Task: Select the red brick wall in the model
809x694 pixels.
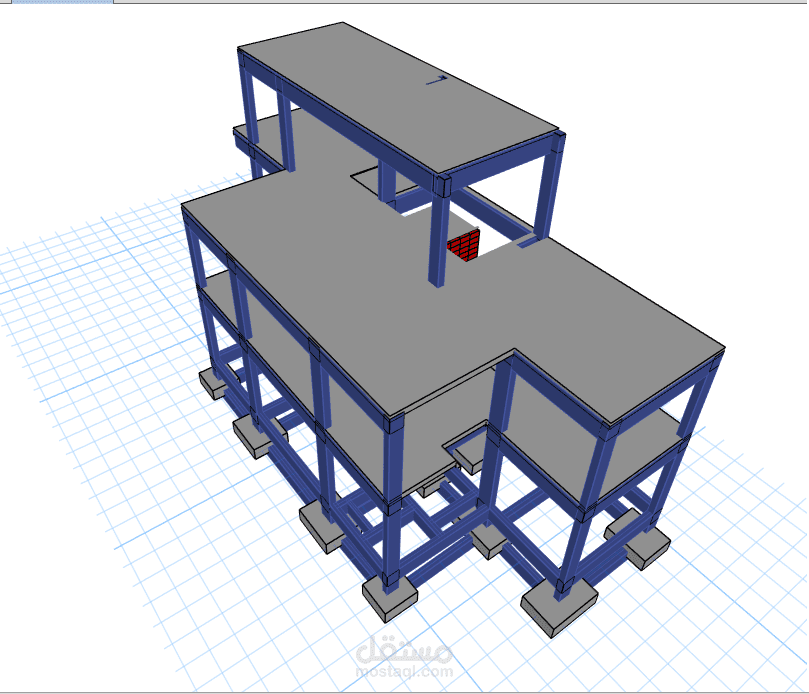Action: coord(464,245)
